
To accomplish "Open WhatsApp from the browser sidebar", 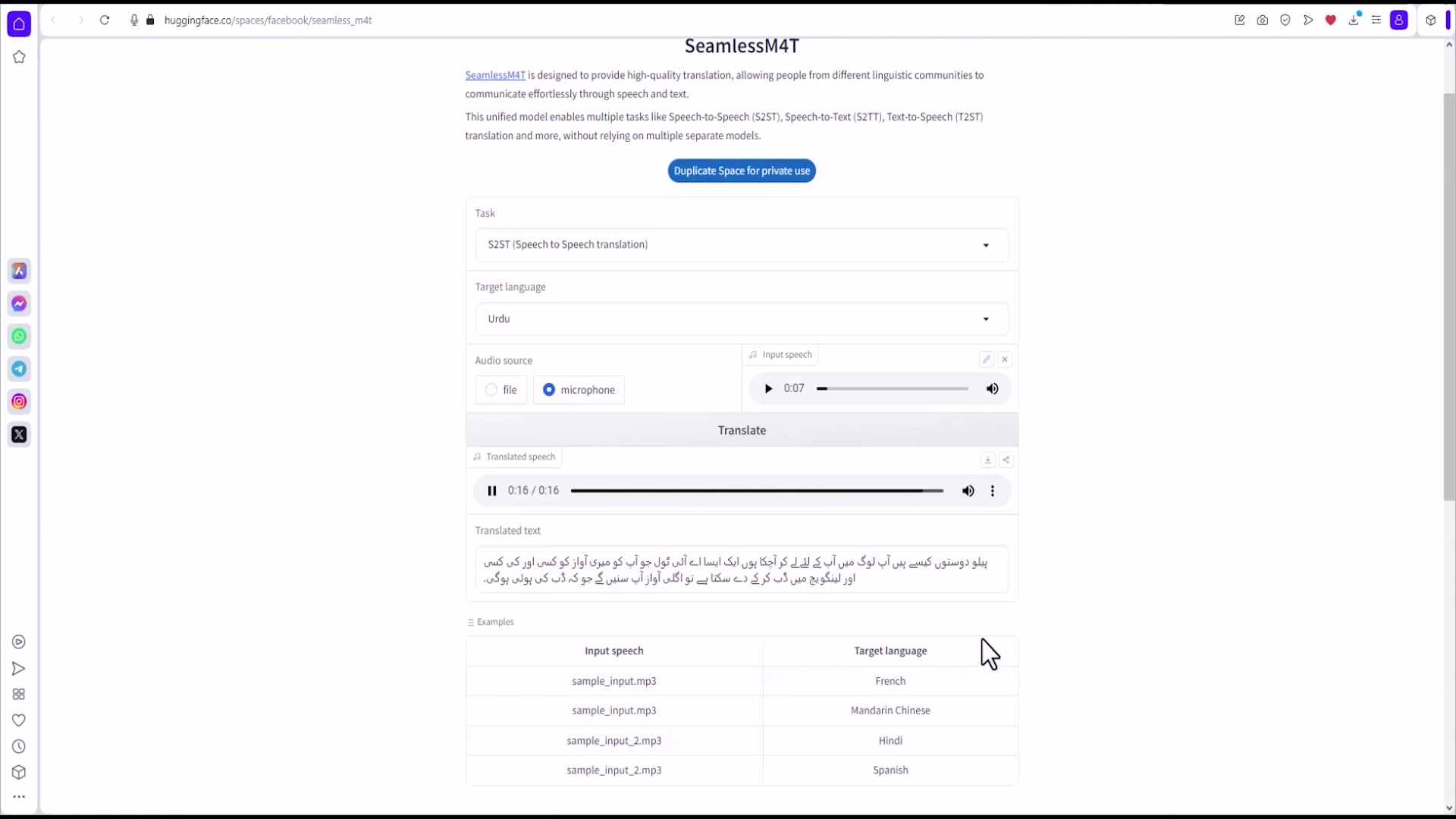I will pos(19,336).
